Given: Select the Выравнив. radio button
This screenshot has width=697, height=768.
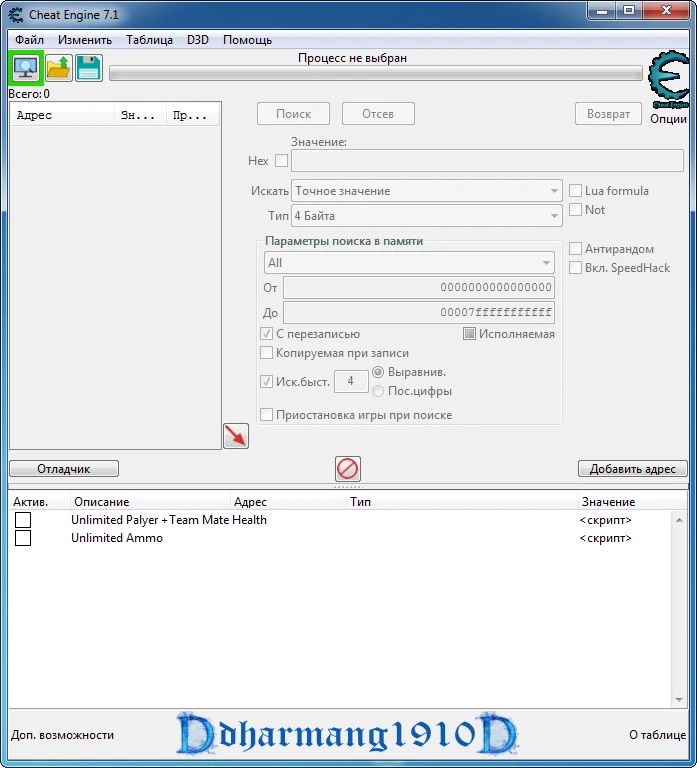Looking at the screenshot, I should (x=378, y=372).
